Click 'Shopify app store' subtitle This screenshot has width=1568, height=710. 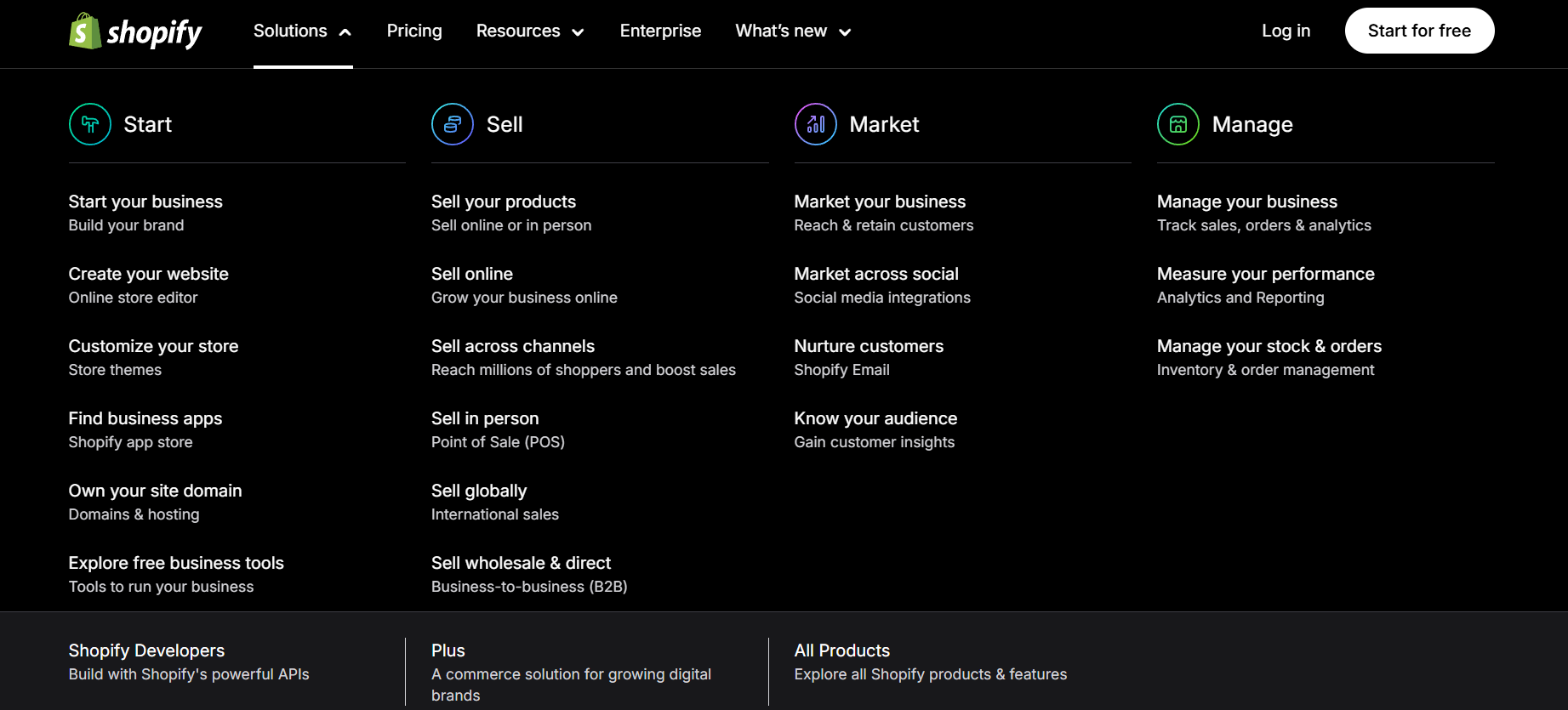pyautogui.click(x=130, y=442)
